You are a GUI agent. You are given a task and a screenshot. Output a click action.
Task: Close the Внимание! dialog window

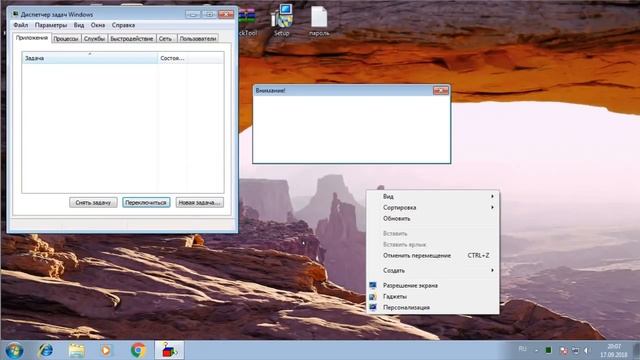click(441, 90)
